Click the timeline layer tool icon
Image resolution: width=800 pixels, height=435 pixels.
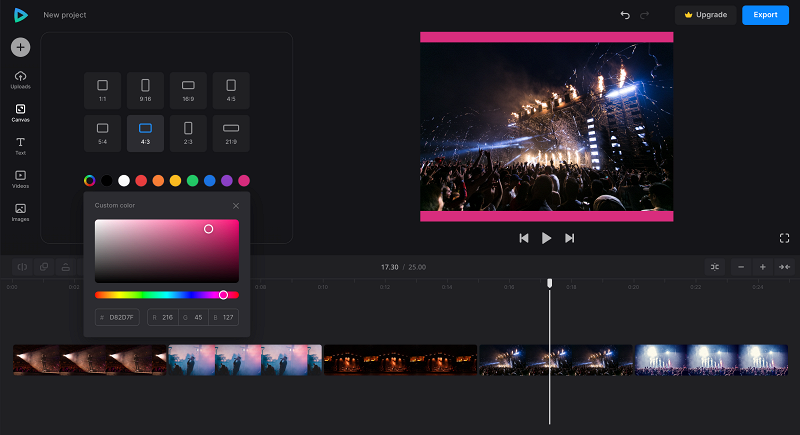[x=66, y=267]
